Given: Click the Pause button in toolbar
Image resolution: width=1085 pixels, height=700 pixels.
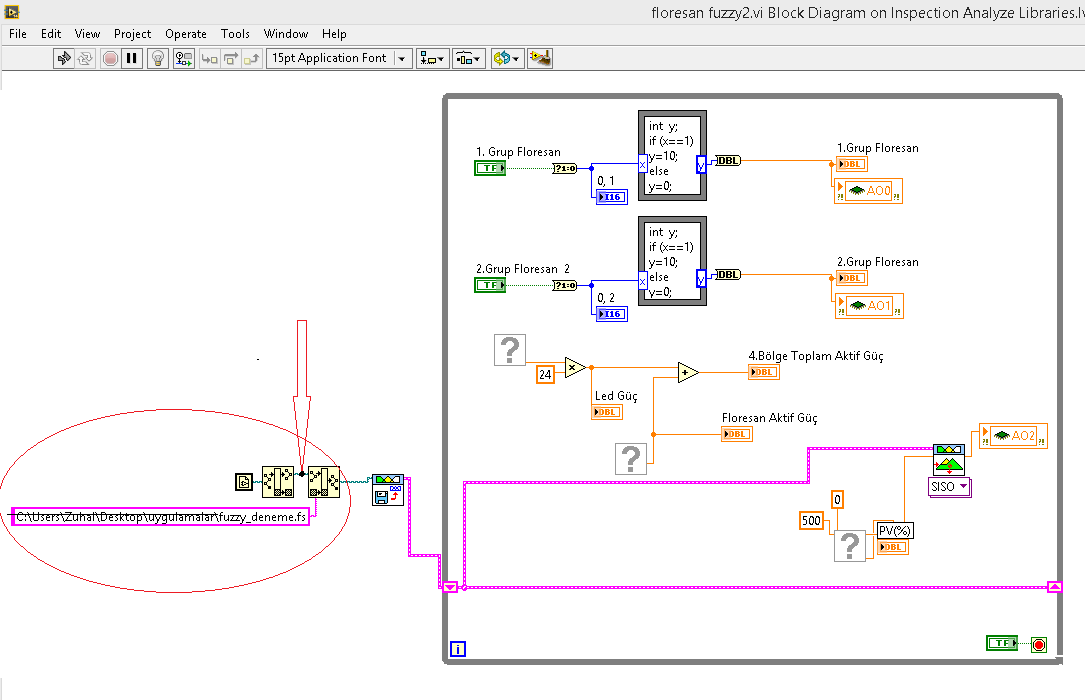Looking at the screenshot, I should click(x=131, y=58).
